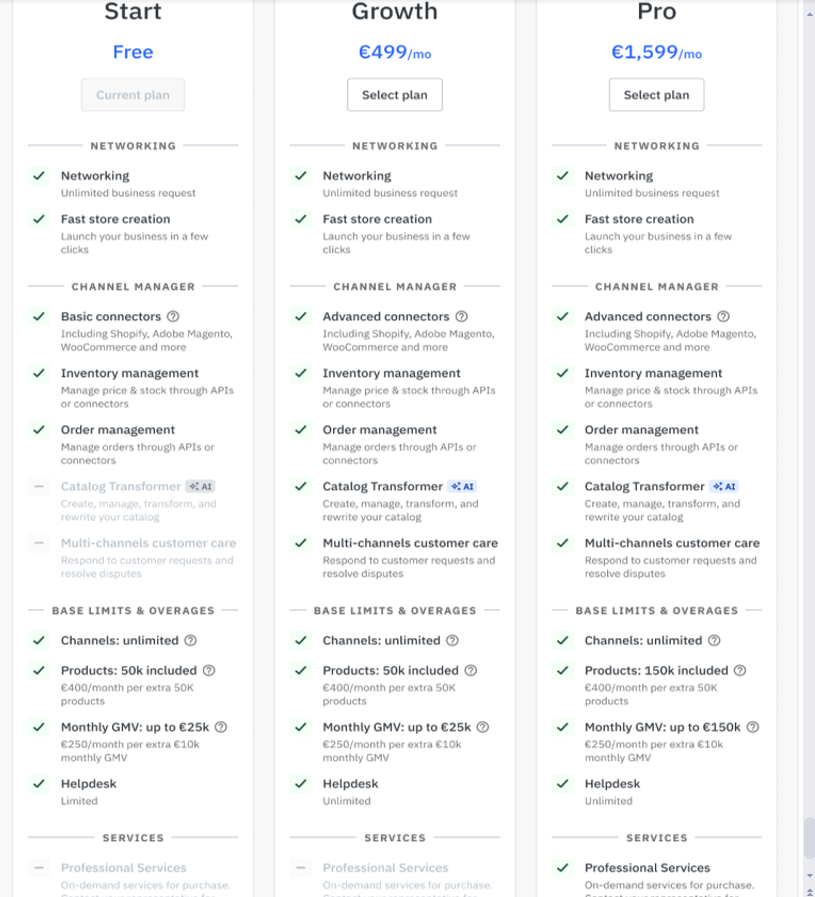The height and width of the screenshot is (897, 815).
Task: Click the disabled Current plan button
Action: pyautogui.click(x=133, y=95)
